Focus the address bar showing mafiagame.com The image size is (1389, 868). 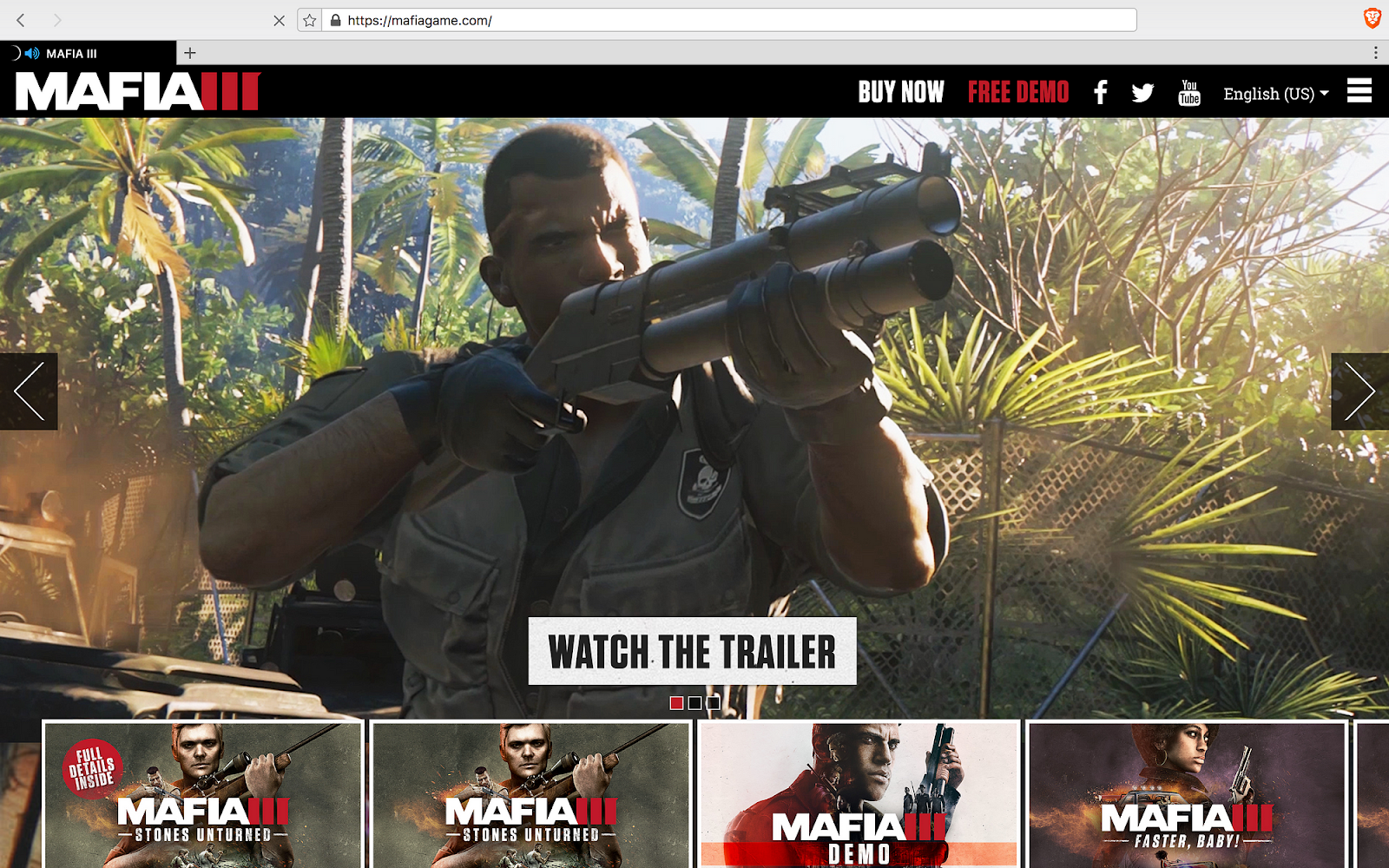729,20
